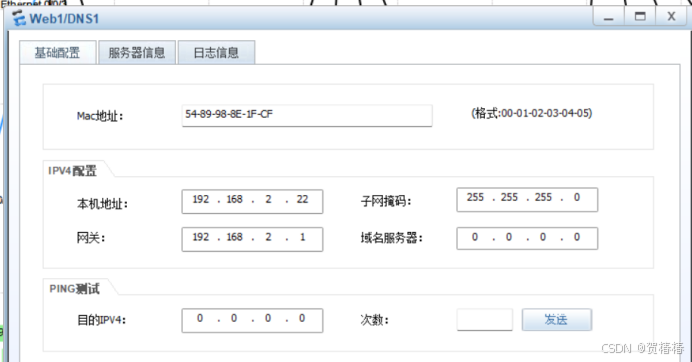Click the 域名服务器 label
The width and height of the screenshot is (692, 362).
pos(391,238)
